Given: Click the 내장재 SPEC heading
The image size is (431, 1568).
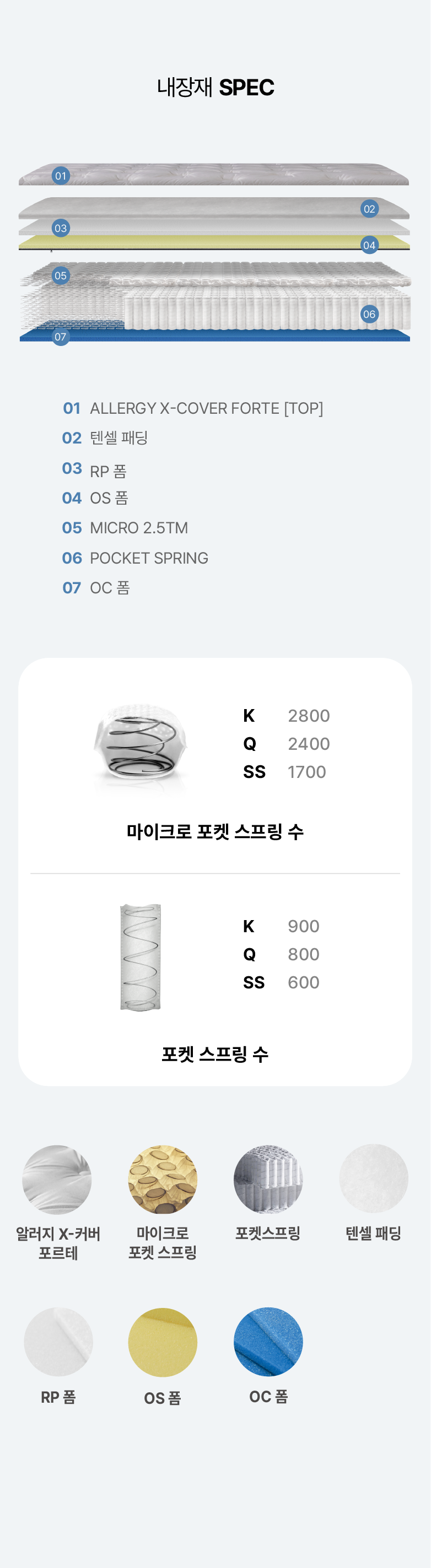Looking at the screenshot, I should click(215, 88).
